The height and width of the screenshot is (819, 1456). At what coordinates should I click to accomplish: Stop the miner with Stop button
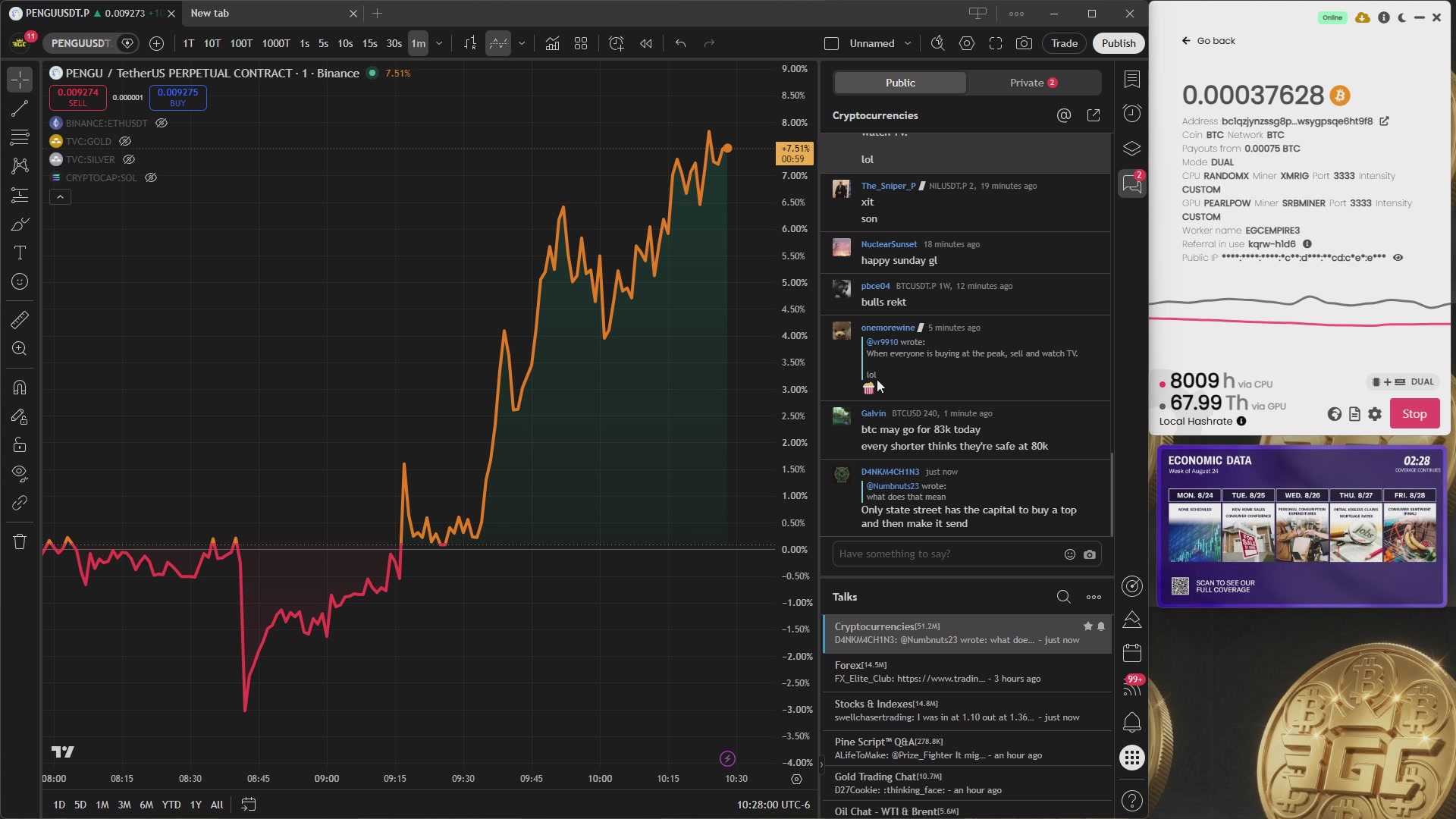click(x=1414, y=414)
